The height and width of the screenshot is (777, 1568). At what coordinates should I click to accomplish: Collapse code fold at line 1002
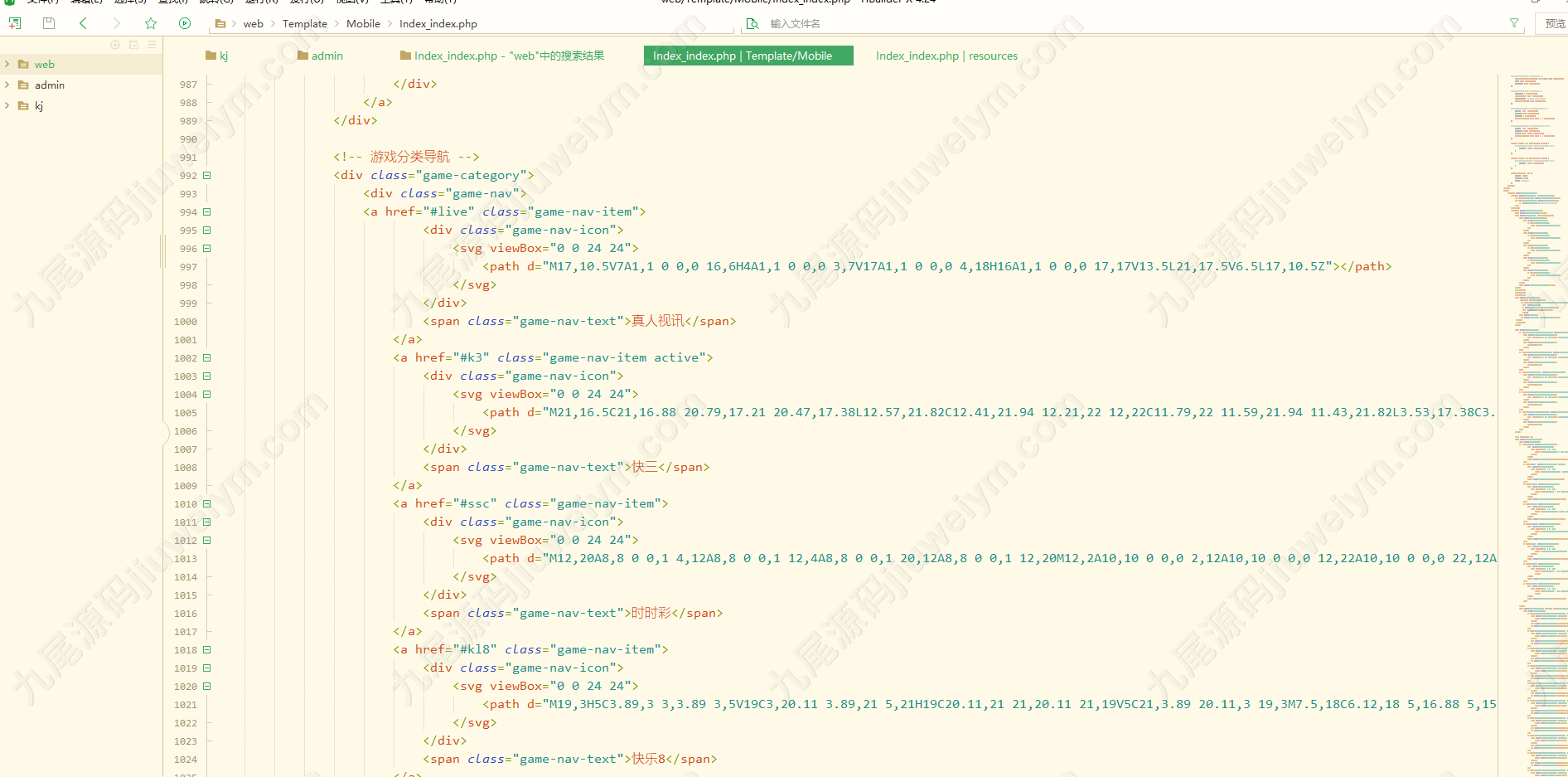tap(207, 357)
